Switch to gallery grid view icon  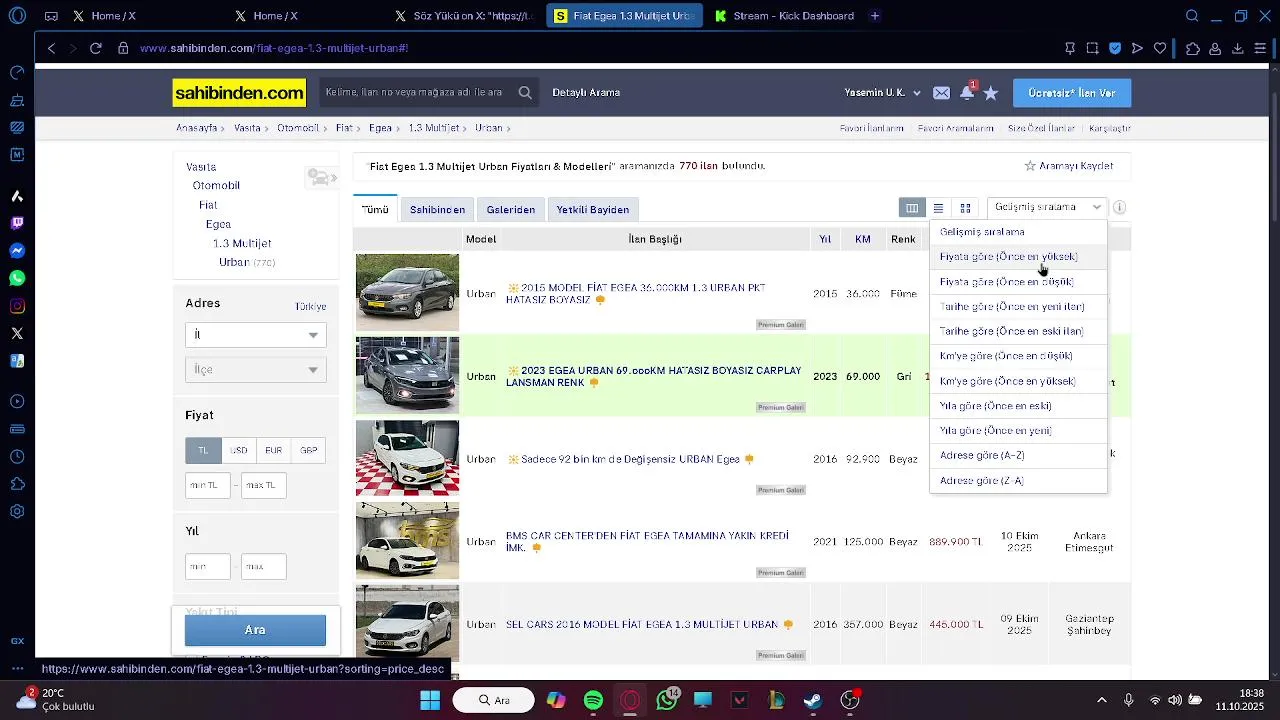pos(965,208)
